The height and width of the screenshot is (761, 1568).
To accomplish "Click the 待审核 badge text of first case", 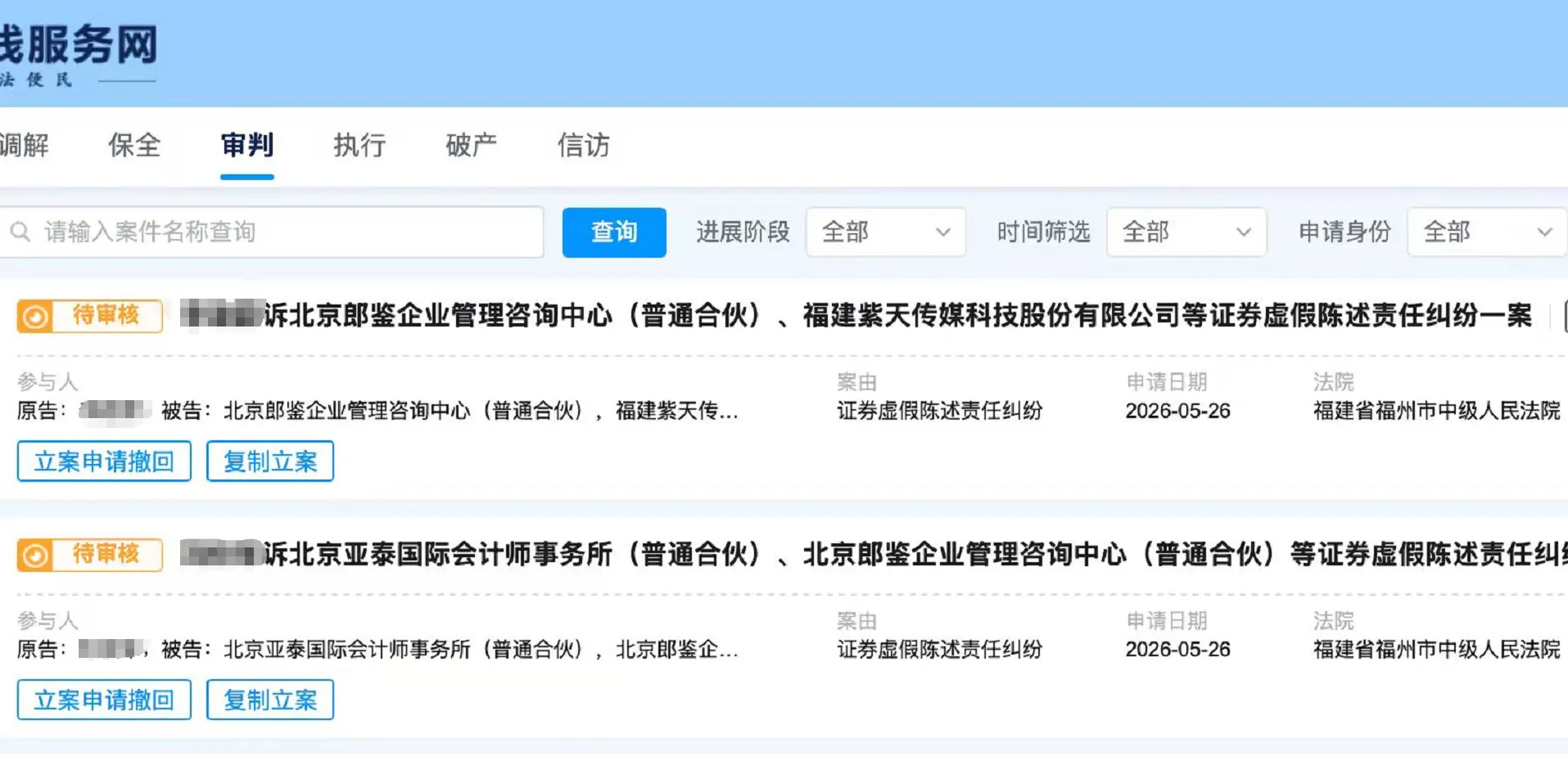I will [x=106, y=315].
